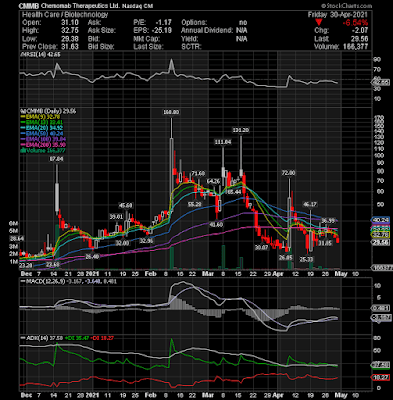Click the EMA(50) blue legend entry
The width and height of the screenshot is (393, 400).
click(x=42, y=133)
